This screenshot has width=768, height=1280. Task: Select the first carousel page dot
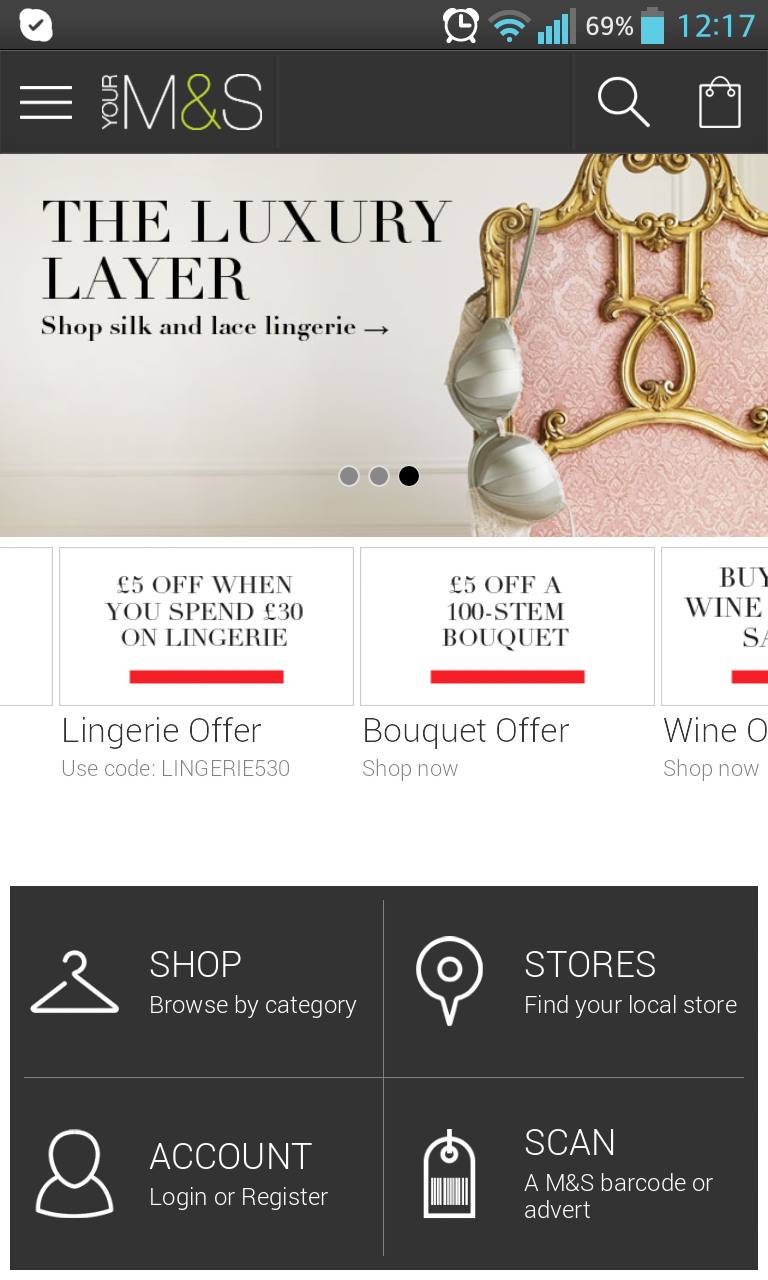point(349,476)
